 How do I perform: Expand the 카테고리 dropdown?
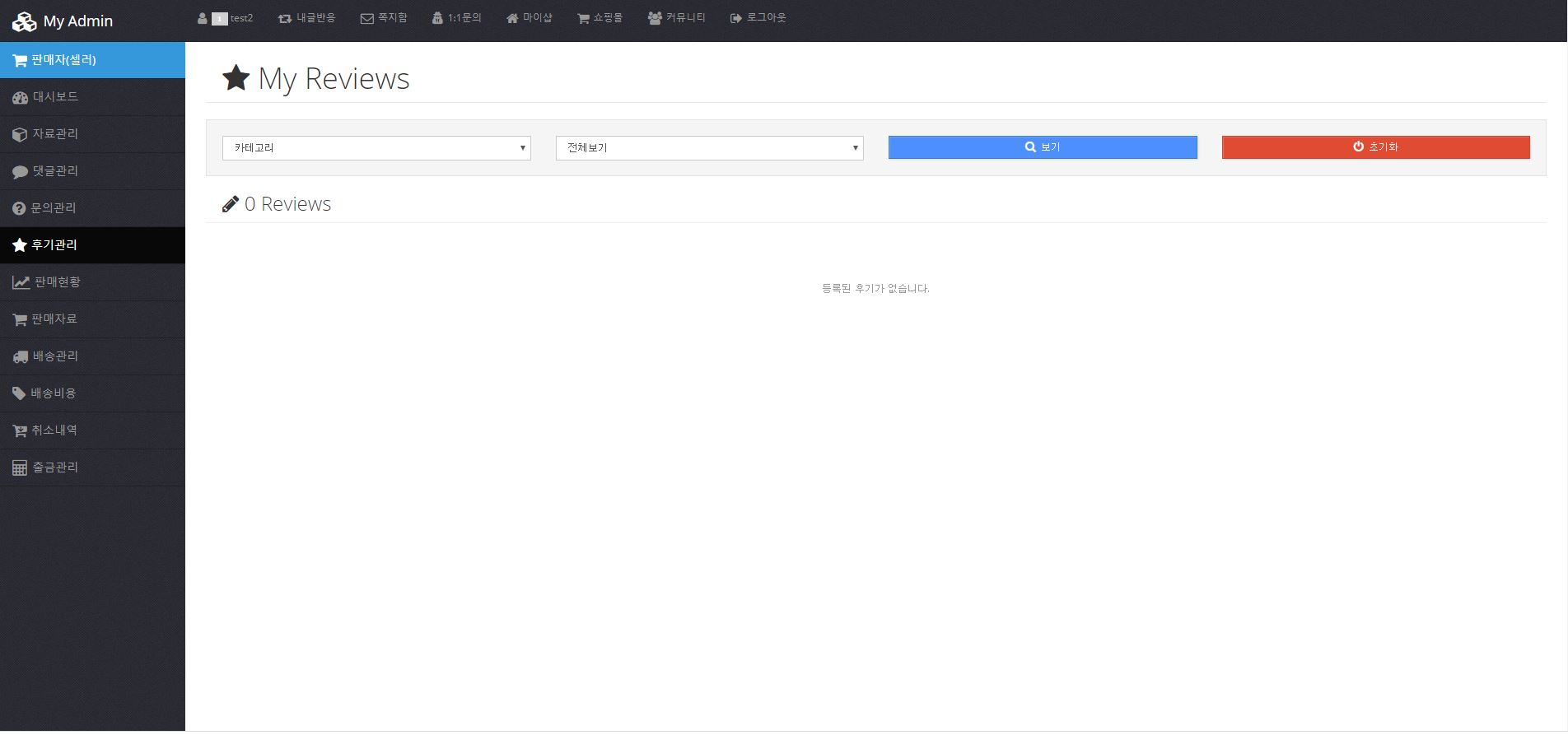(376, 148)
